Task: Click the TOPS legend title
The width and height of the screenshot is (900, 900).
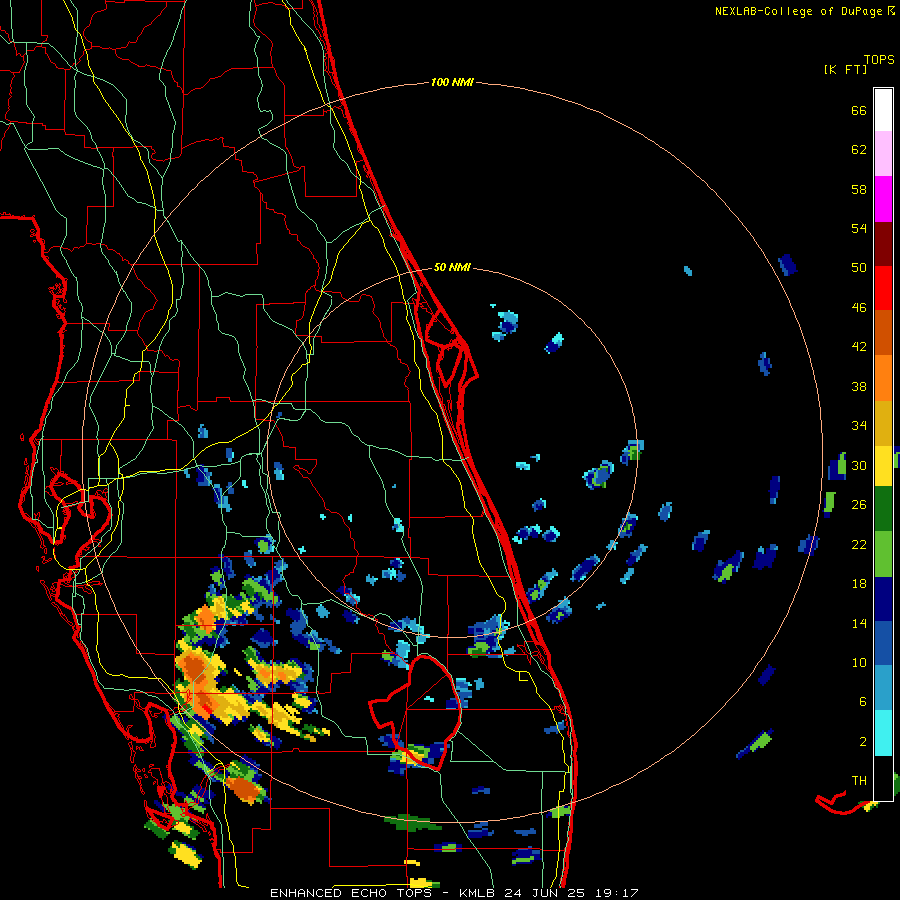Action: click(x=879, y=60)
